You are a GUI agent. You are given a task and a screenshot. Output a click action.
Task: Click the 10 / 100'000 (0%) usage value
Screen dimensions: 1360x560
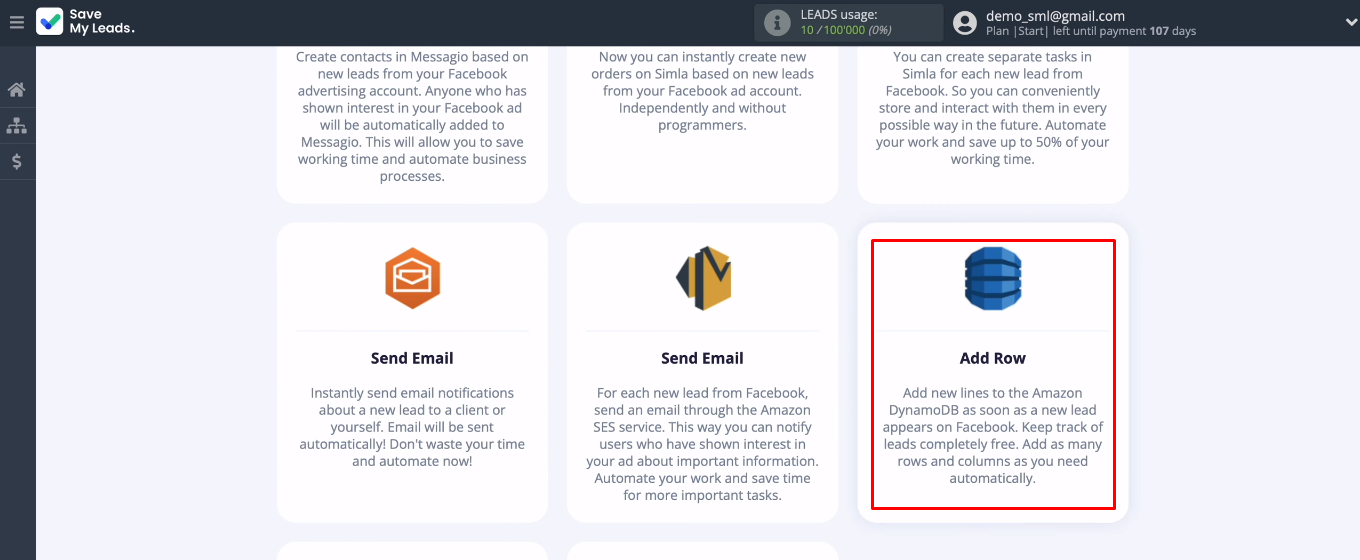tap(845, 30)
